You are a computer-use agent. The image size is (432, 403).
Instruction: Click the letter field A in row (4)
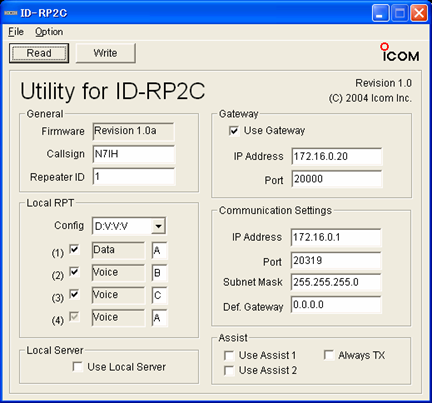coord(159,318)
